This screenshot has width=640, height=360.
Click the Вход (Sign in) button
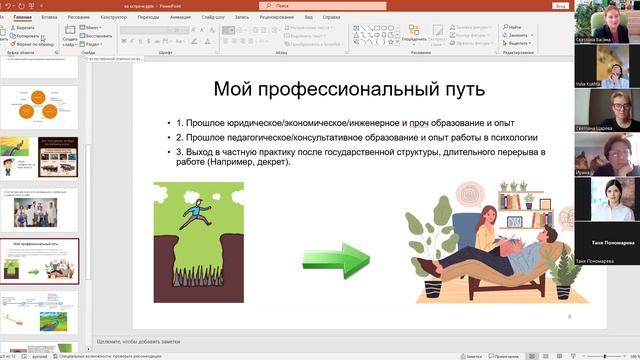560,6
